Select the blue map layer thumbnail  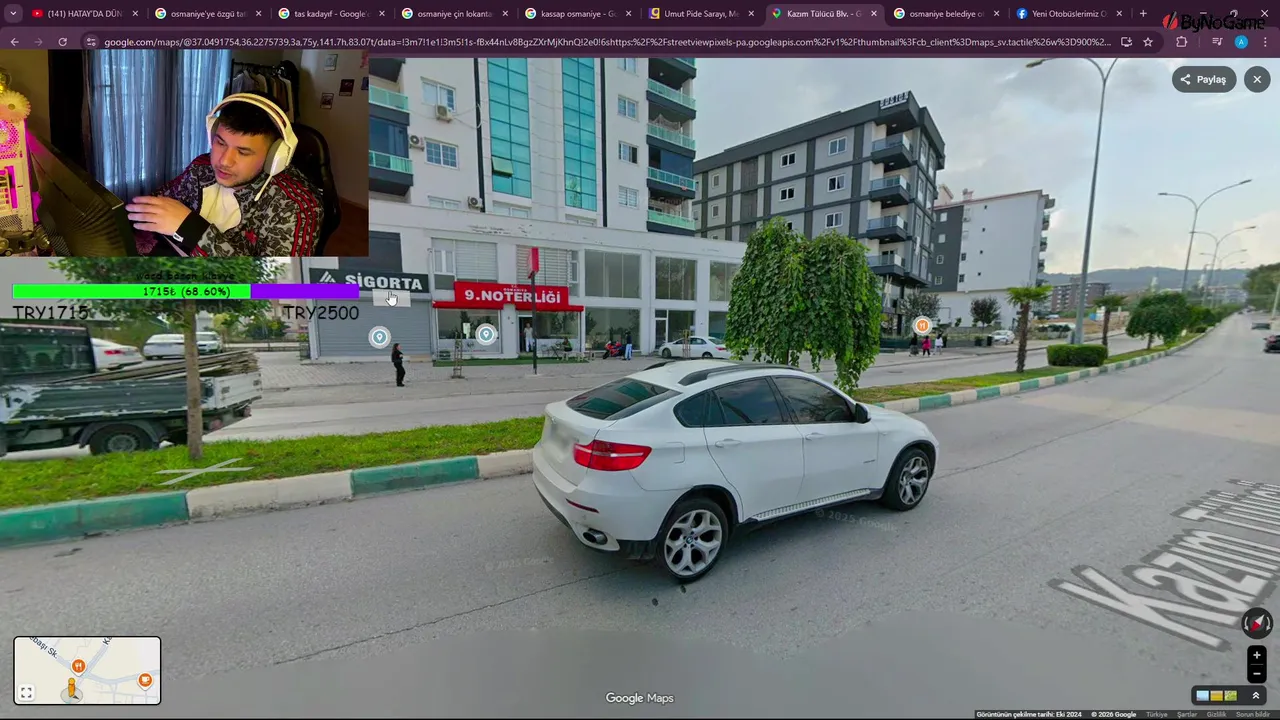(x=1203, y=696)
